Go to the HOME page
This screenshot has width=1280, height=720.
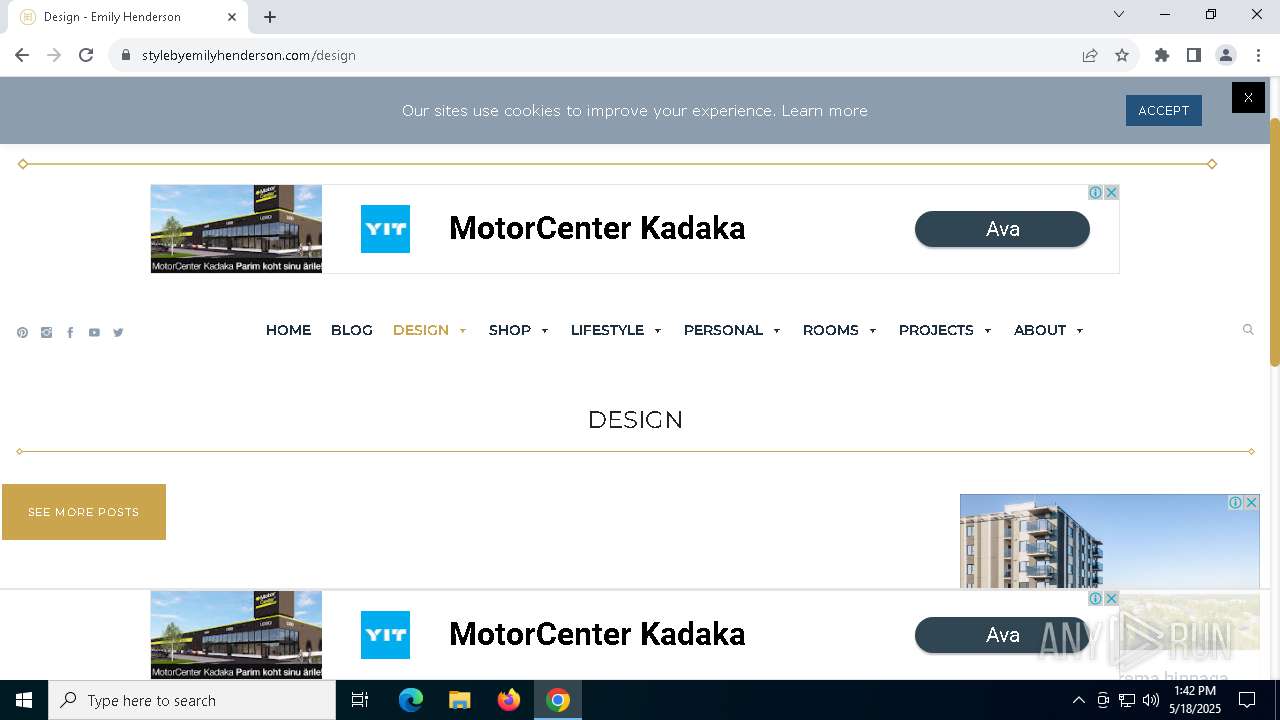pos(288,330)
